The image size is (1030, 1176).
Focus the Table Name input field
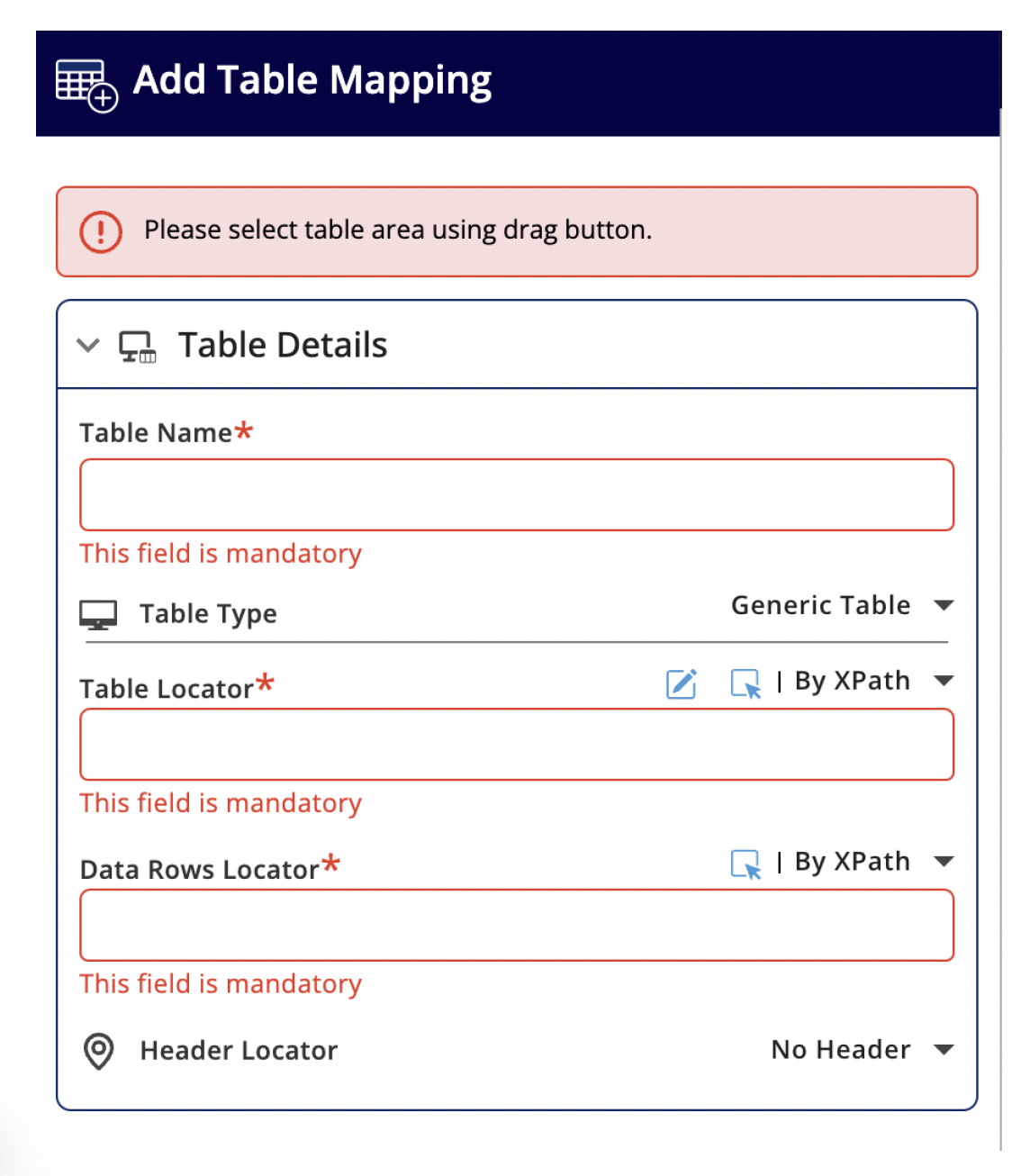coord(517,494)
